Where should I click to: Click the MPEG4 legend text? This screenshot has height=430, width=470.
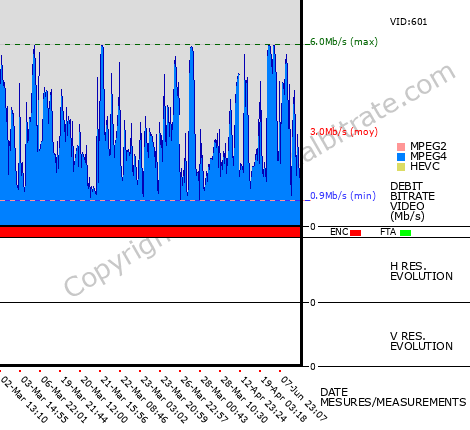428,156
